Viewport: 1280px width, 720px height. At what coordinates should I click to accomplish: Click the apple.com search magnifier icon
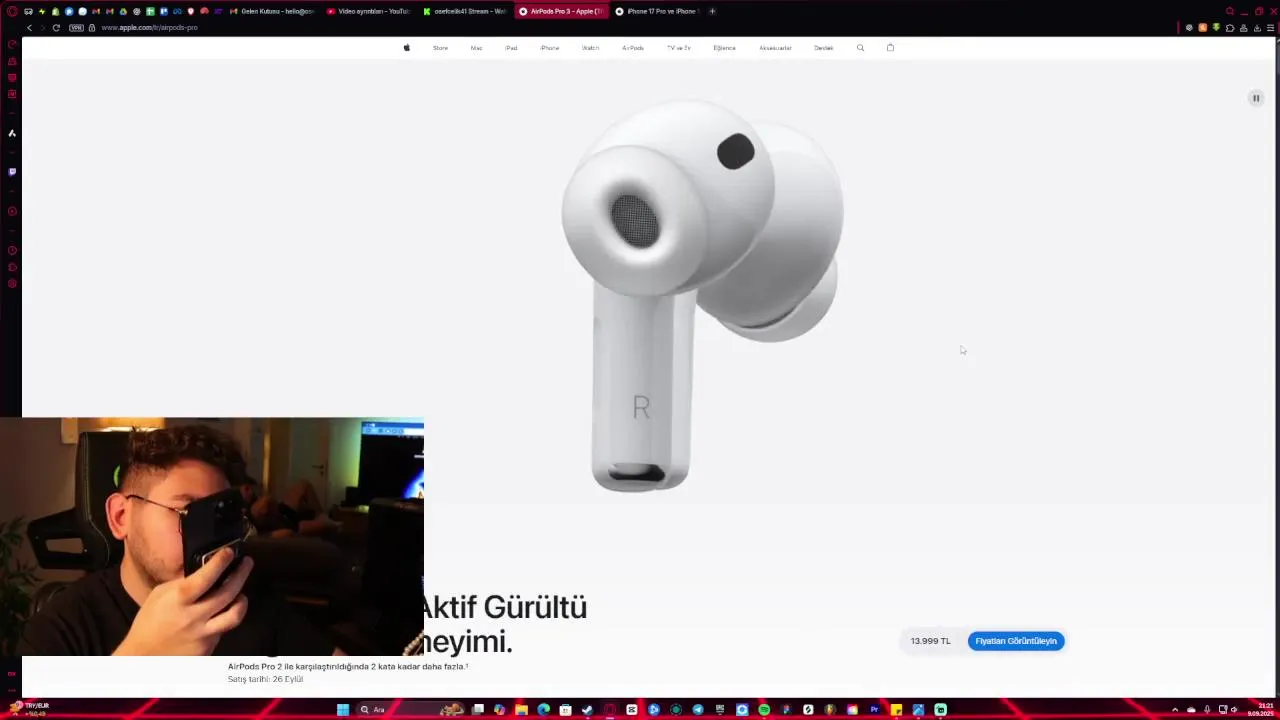click(860, 48)
